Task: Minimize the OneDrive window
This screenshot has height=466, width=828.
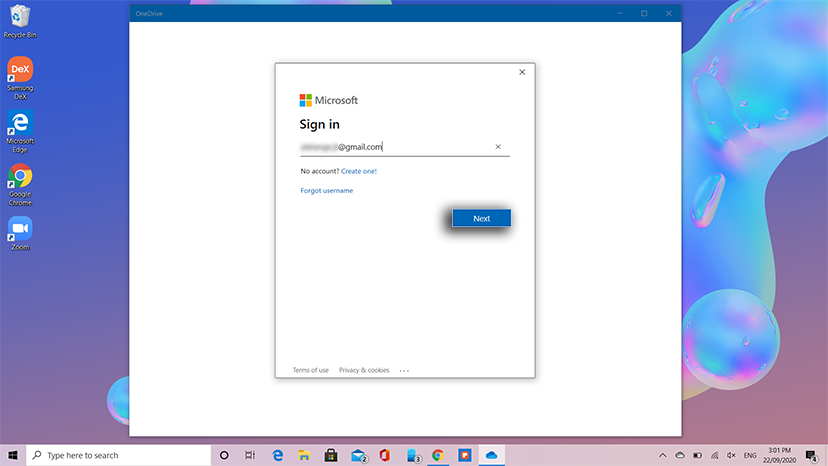Action: click(619, 13)
